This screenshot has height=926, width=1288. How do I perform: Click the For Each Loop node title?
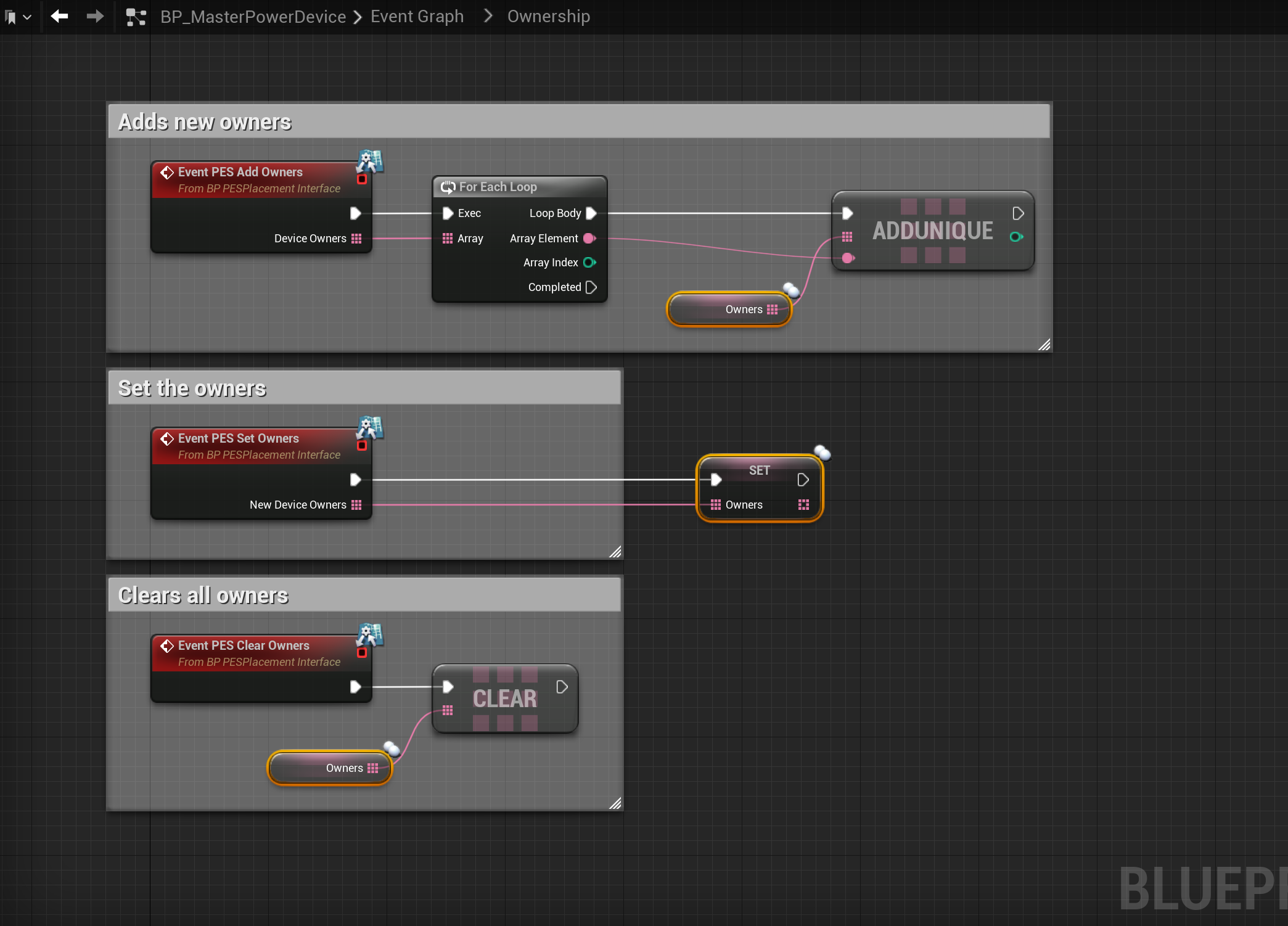498,187
